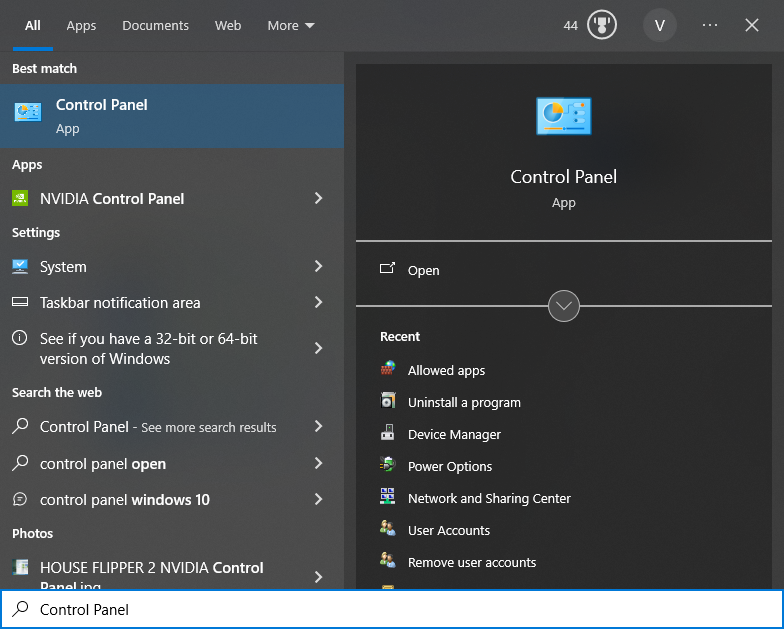Click the search magnifier in the search box

point(20,609)
